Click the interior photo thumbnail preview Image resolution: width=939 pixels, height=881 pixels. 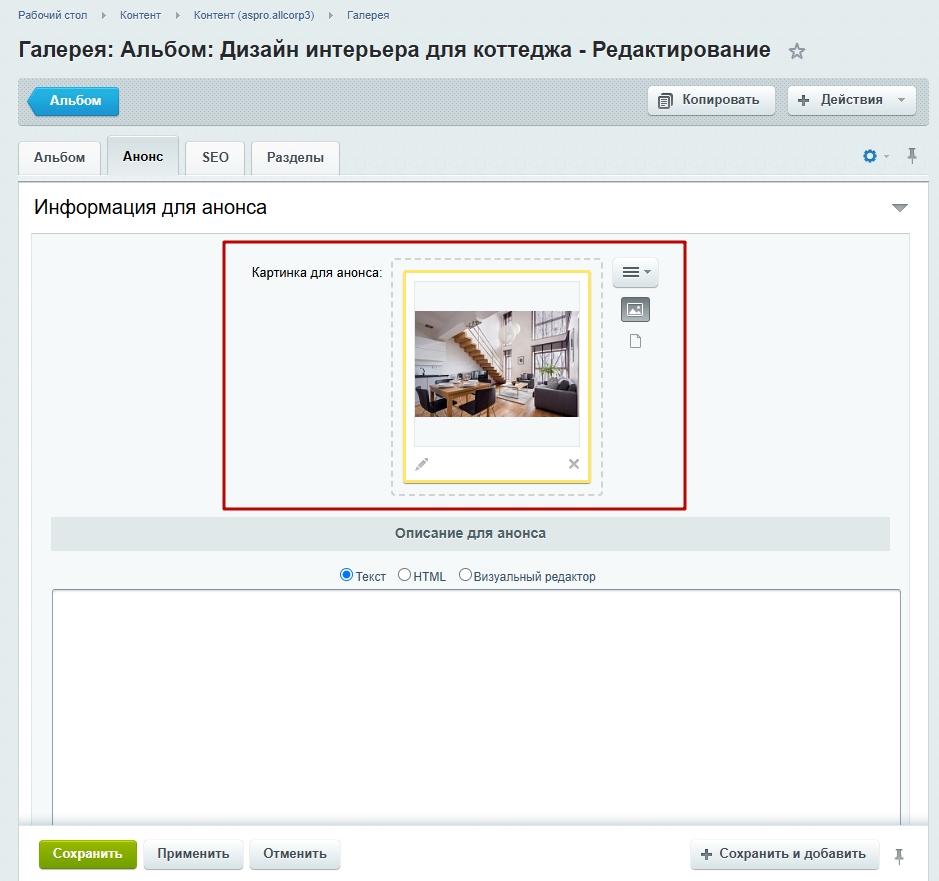pyautogui.click(x=496, y=364)
